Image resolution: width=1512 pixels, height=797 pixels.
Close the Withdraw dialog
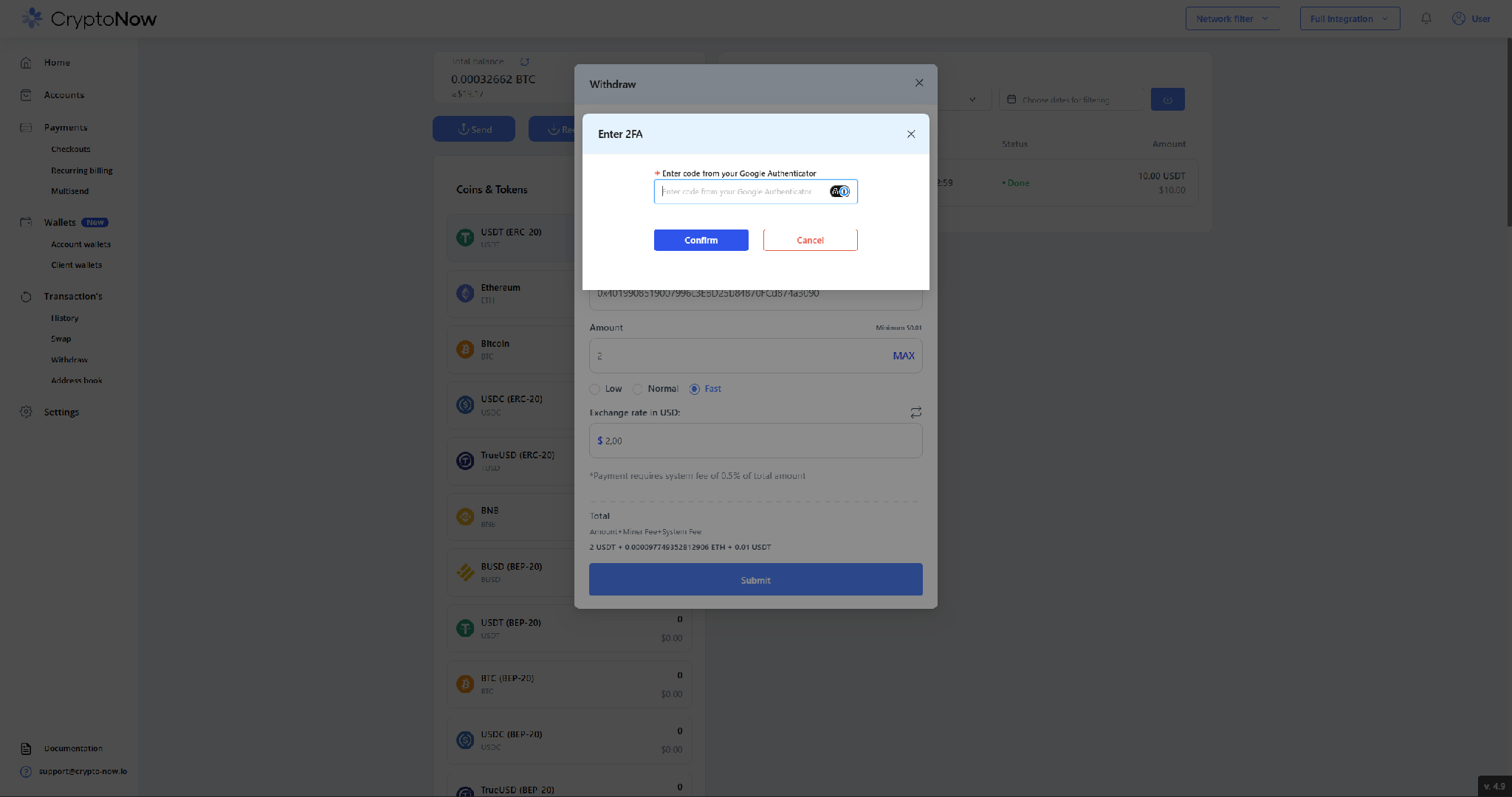point(919,83)
